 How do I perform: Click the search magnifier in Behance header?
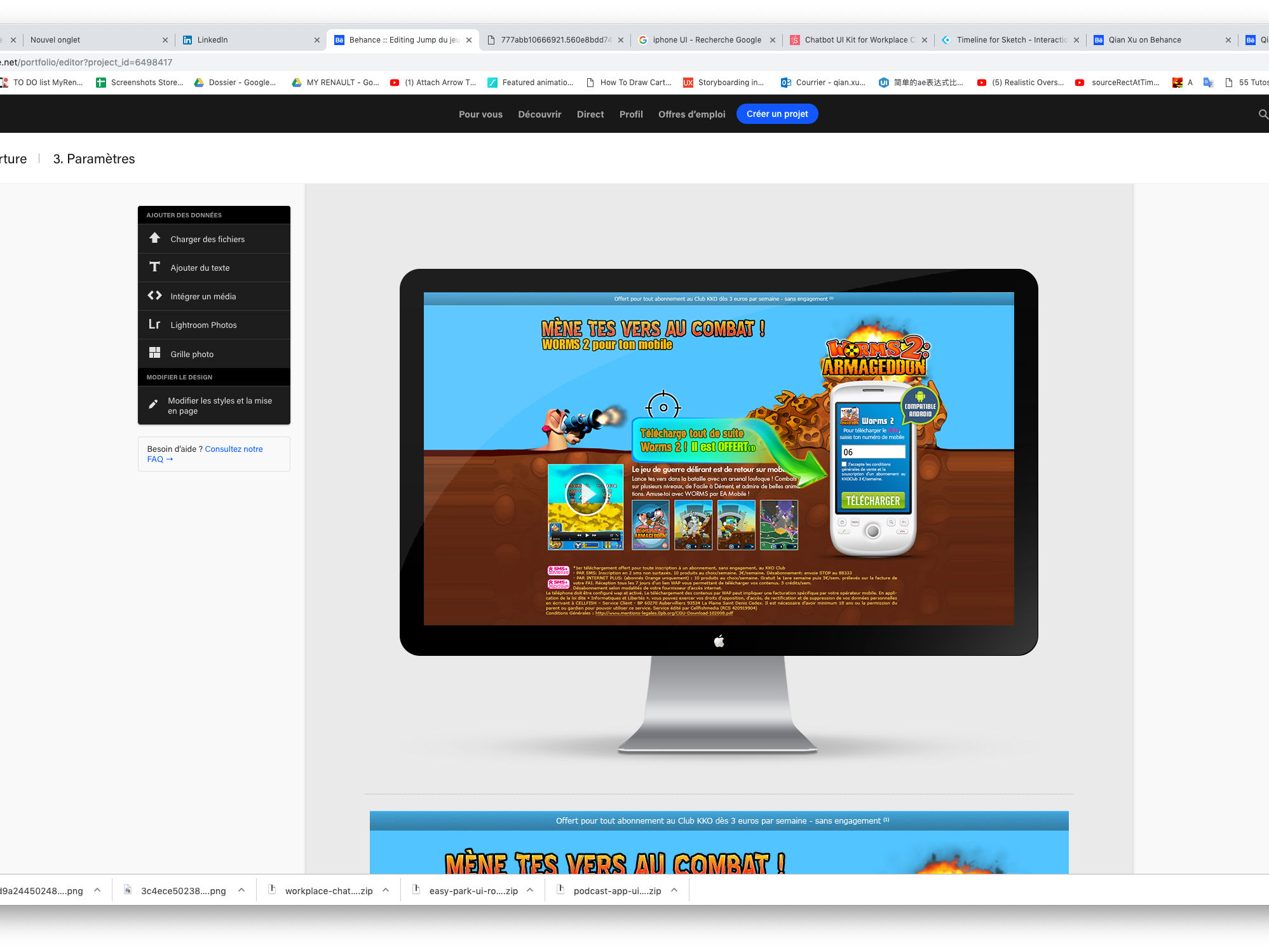click(x=1263, y=114)
